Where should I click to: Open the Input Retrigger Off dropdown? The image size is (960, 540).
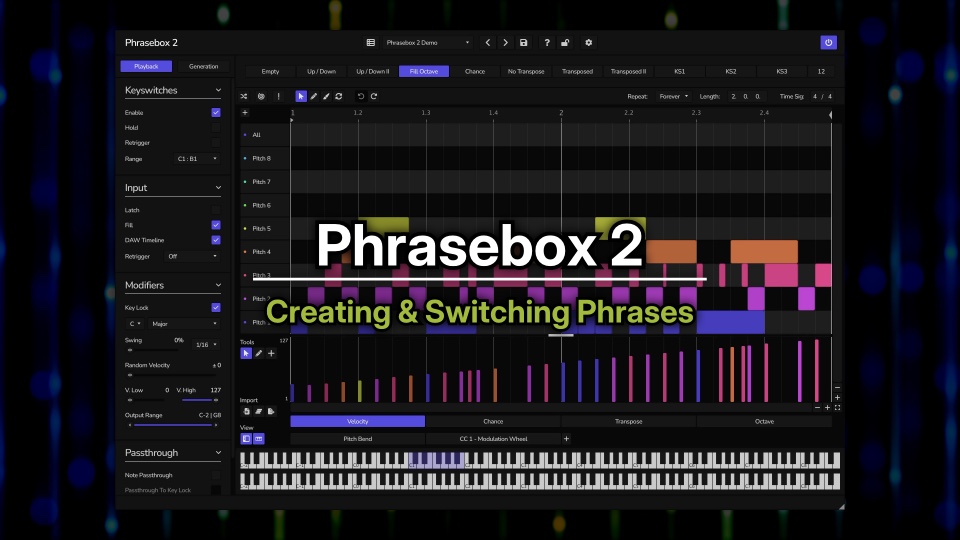[192, 257]
